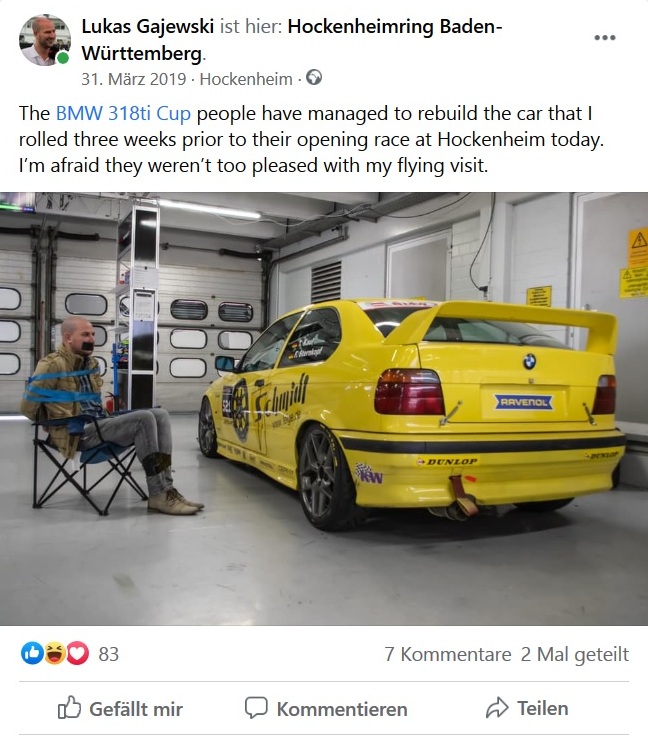View the 2 Mal geteilt shares

coord(575,655)
